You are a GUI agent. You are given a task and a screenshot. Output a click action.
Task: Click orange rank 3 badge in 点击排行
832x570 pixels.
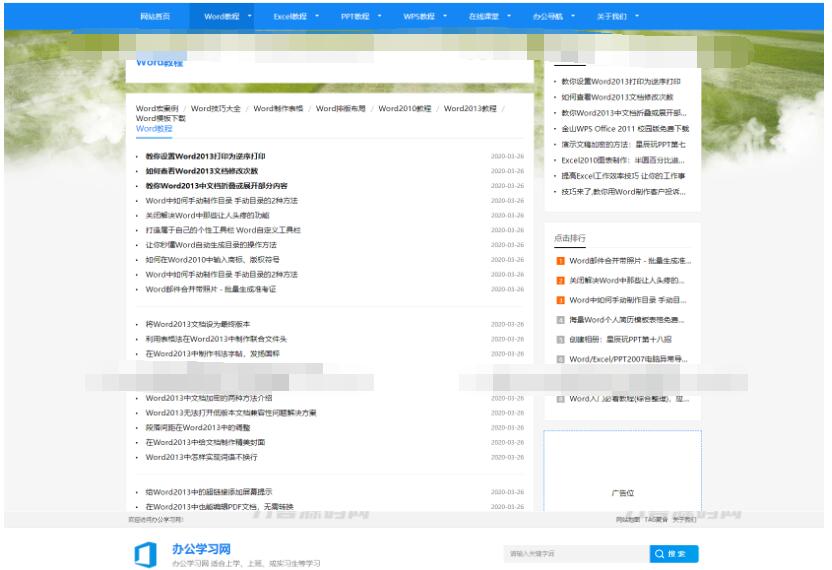[x=560, y=300]
